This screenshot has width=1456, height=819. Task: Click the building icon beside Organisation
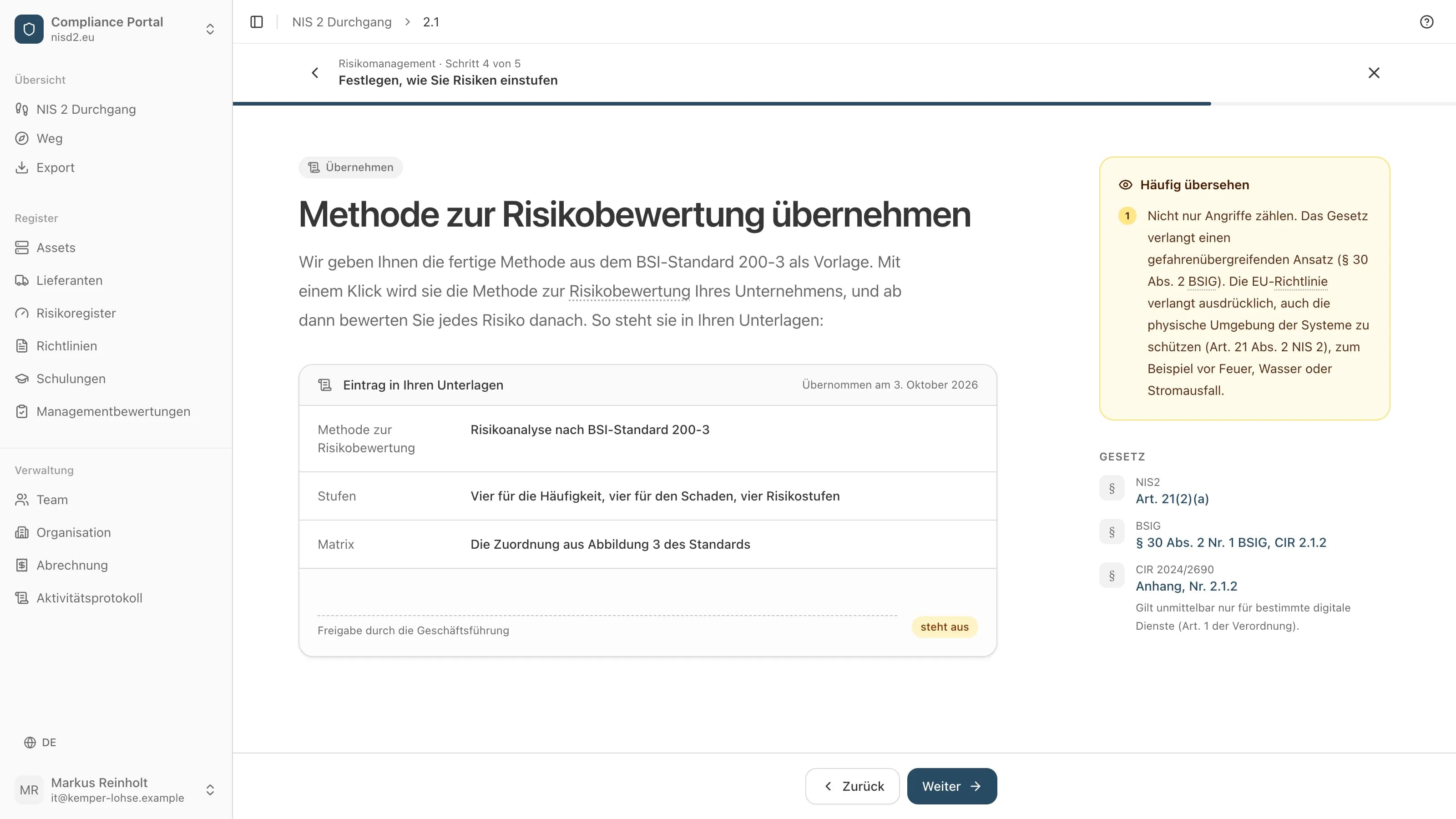(22, 532)
